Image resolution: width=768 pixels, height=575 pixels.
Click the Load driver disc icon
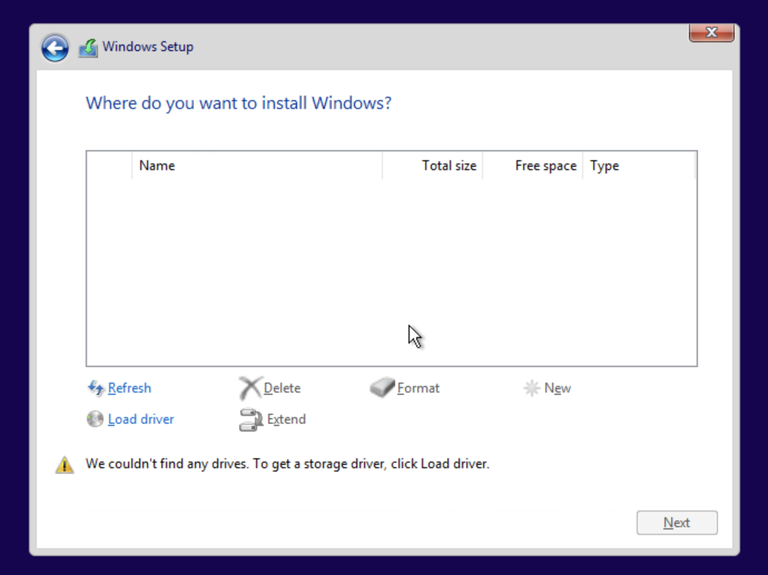pos(95,419)
